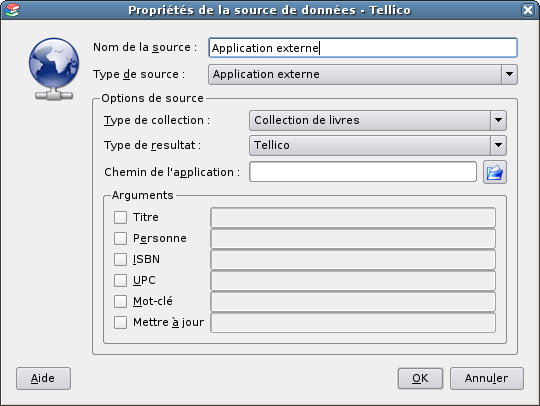The image size is (540, 406).
Task: Click the folder browse icon for application path
Action: point(495,172)
